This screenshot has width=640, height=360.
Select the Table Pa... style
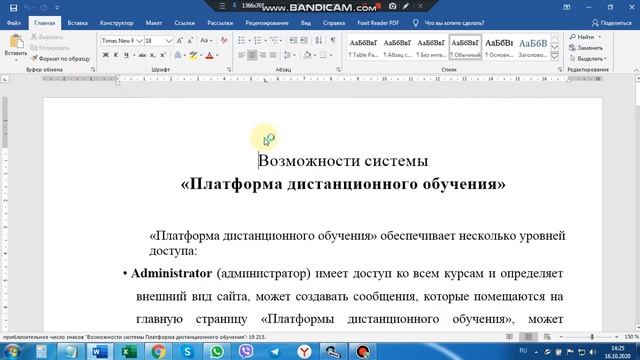coord(363,48)
